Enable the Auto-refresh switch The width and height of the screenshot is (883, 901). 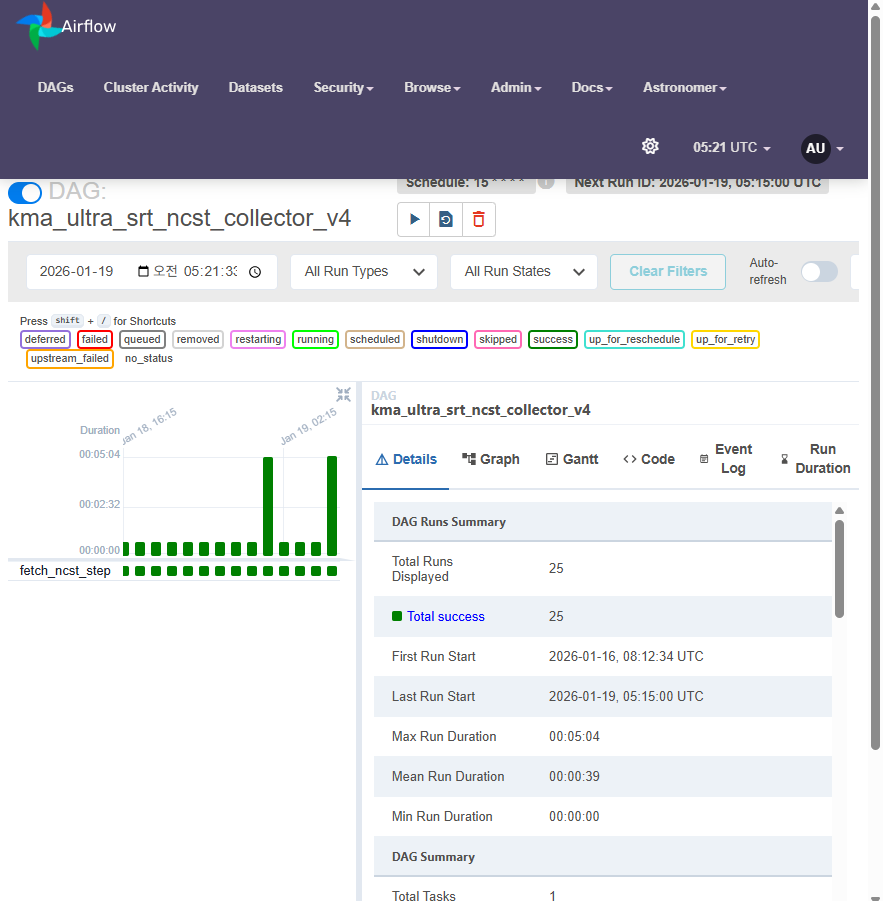819,271
